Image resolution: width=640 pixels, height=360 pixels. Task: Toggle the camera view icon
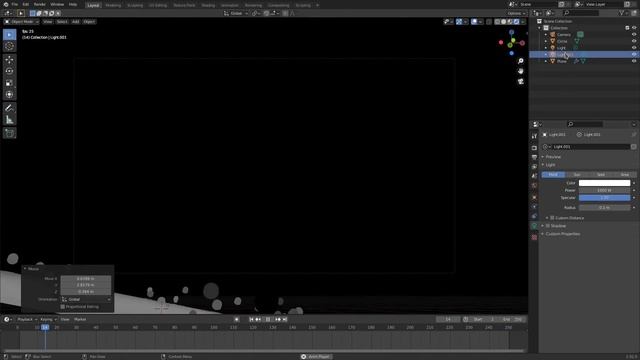tap(520, 81)
